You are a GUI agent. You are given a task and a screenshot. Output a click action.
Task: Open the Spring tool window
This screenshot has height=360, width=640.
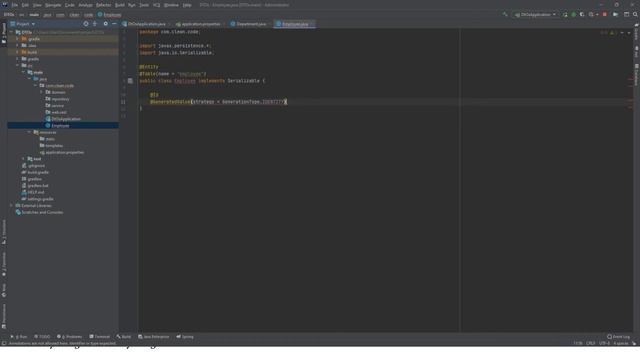(185, 337)
